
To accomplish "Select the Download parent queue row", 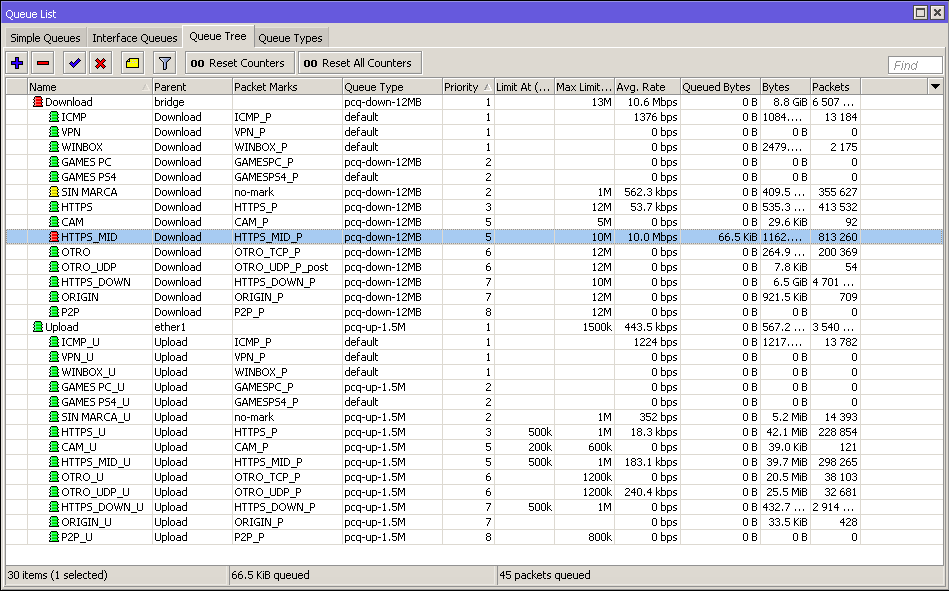I will point(69,102).
